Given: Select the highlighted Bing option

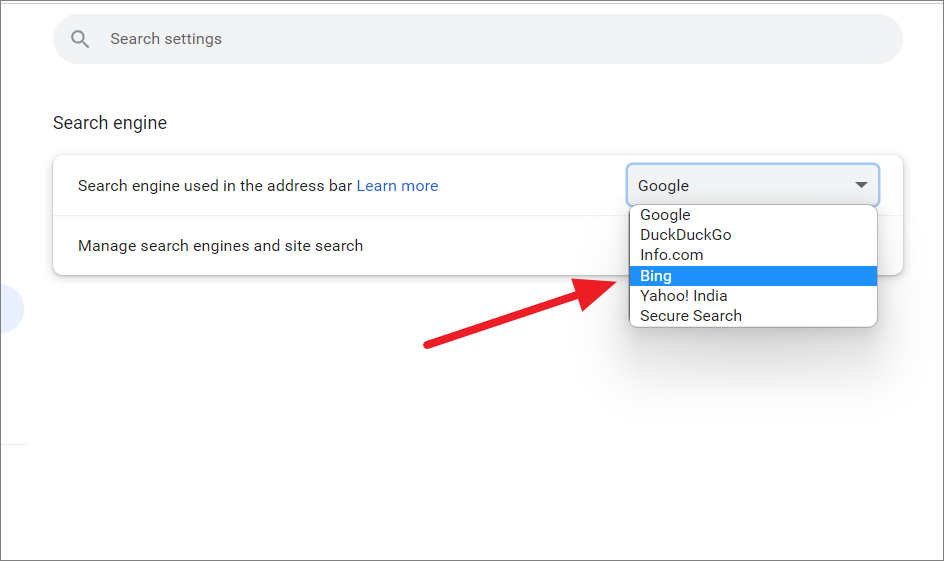Looking at the screenshot, I should [753, 276].
